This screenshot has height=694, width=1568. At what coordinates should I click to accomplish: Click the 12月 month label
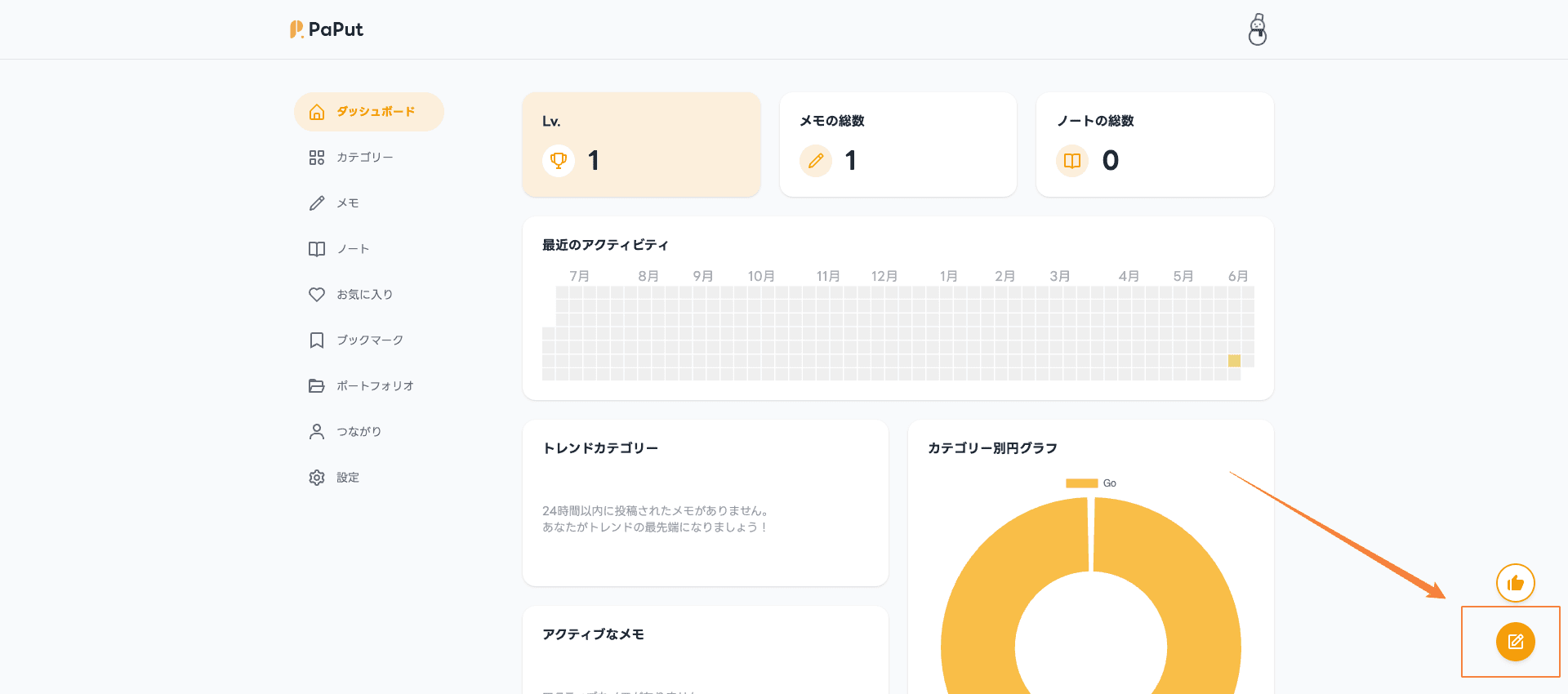884,276
